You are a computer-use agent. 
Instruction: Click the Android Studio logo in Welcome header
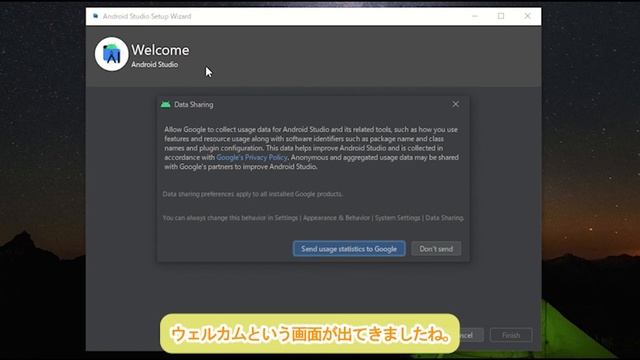point(111,54)
